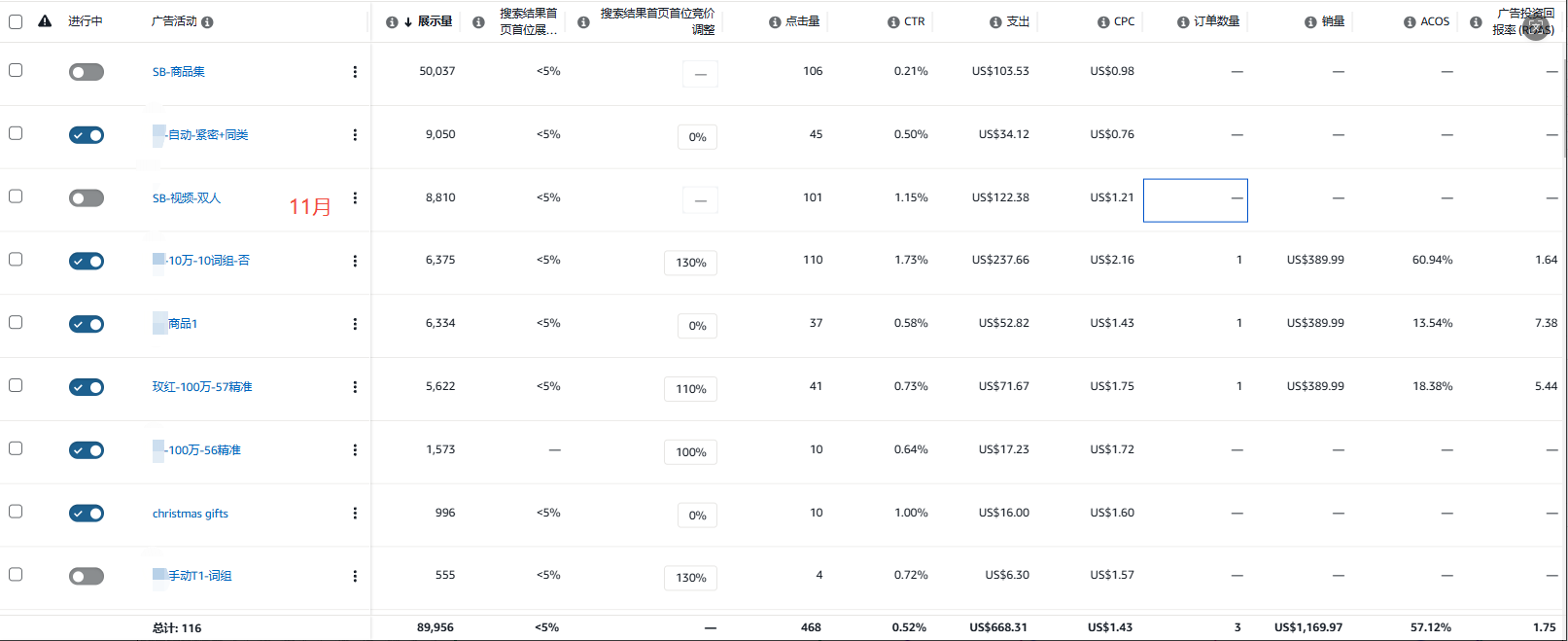The width and height of the screenshot is (1568, 641).
Task: Sort by 点击量 column header
Action: pos(802,21)
